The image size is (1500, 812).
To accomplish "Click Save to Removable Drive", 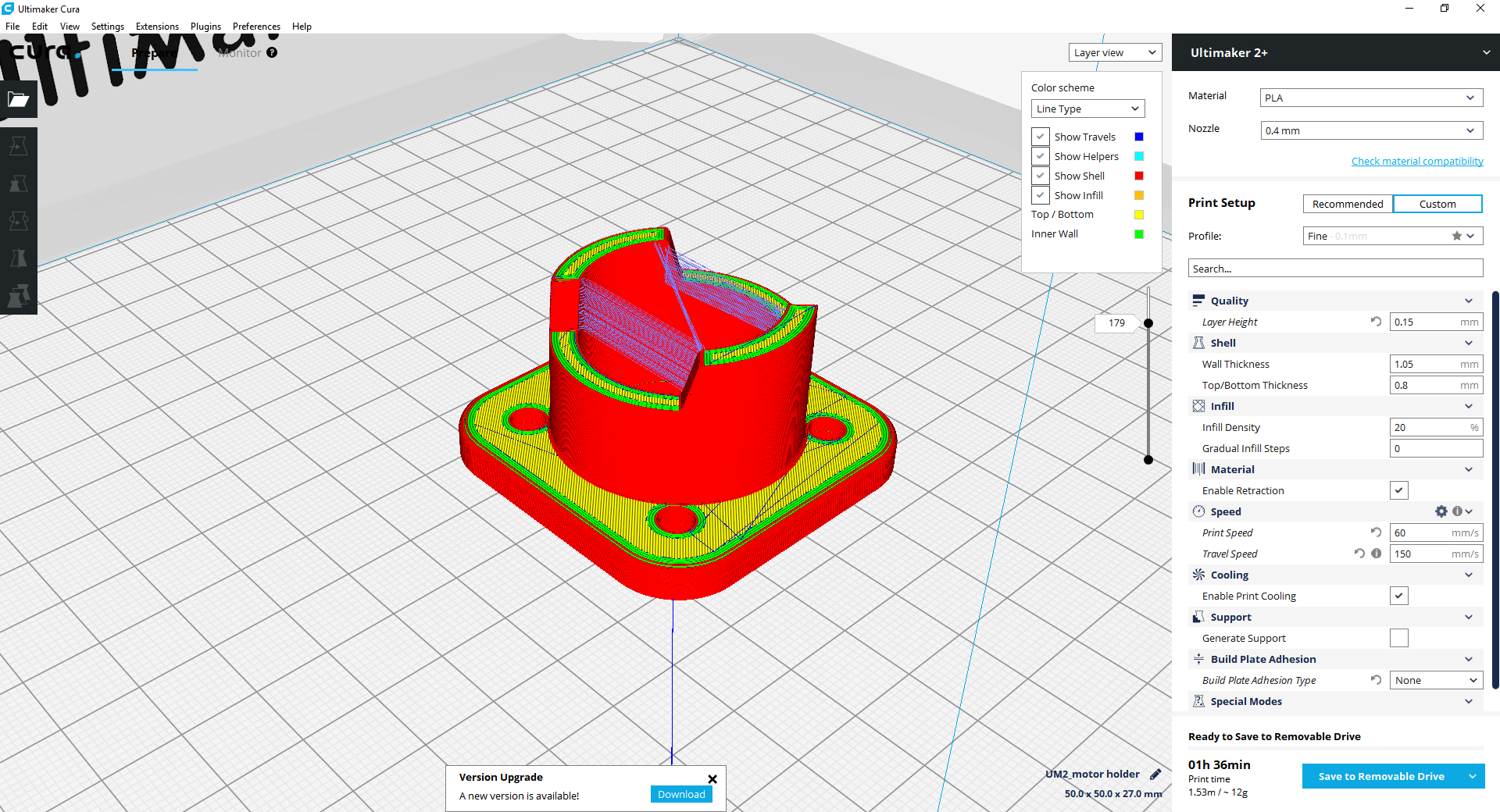I will pos(1381,776).
